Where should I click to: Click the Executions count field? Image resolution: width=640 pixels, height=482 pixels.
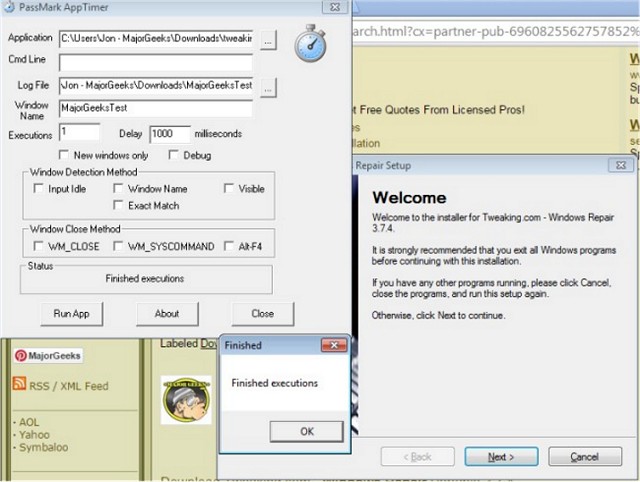(80, 133)
